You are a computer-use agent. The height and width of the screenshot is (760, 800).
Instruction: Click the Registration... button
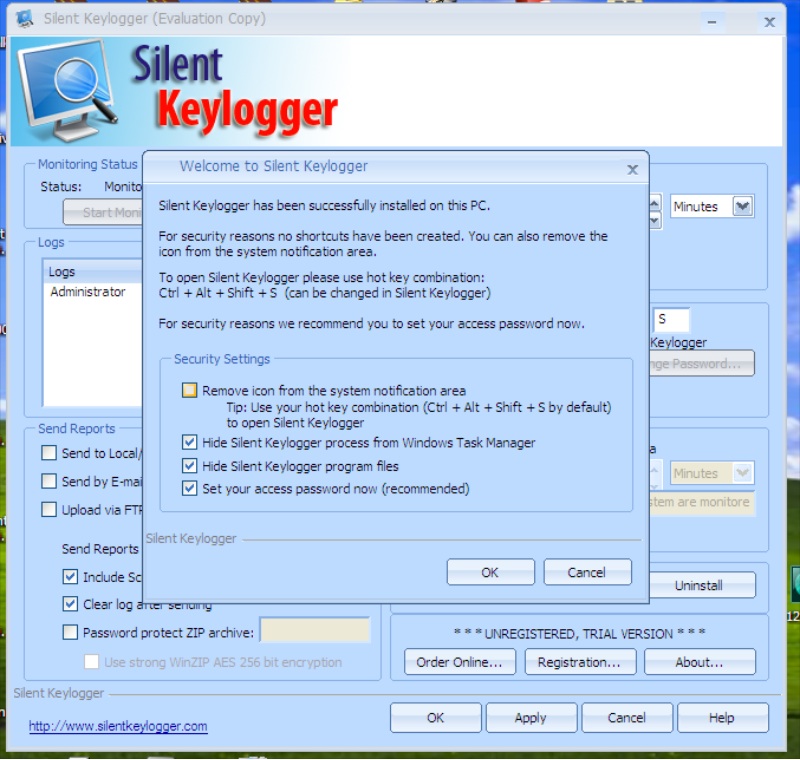(x=579, y=662)
